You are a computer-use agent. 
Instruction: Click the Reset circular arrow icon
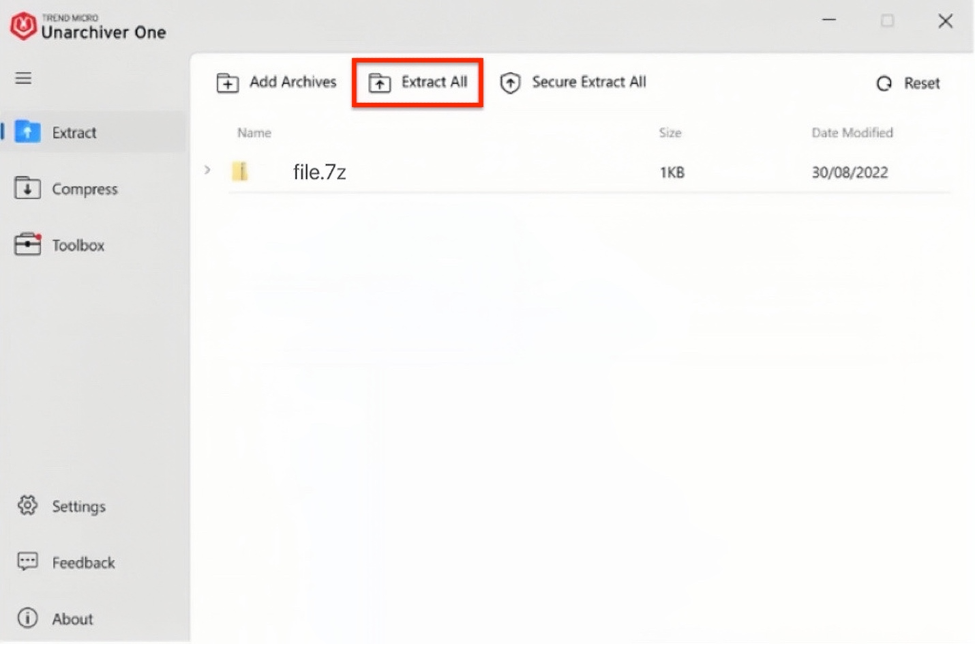tap(884, 84)
